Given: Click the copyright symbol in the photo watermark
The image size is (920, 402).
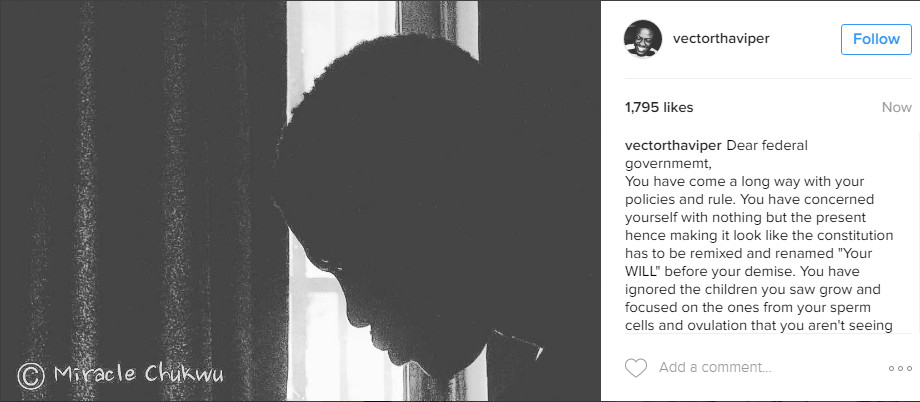Looking at the screenshot, I should click(31, 376).
